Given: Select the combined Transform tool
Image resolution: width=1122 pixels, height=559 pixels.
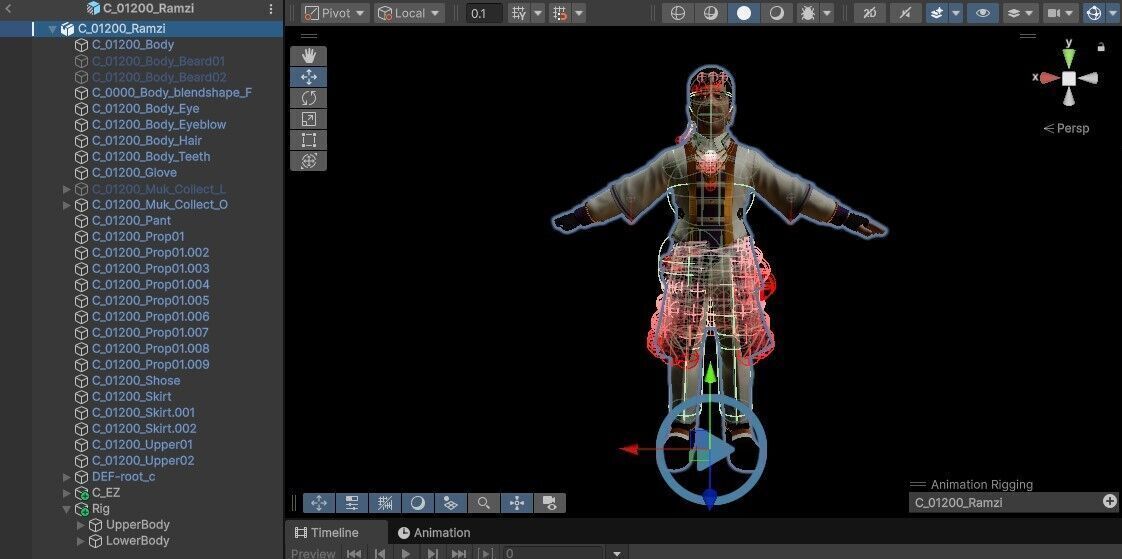Looking at the screenshot, I should (308, 160).
